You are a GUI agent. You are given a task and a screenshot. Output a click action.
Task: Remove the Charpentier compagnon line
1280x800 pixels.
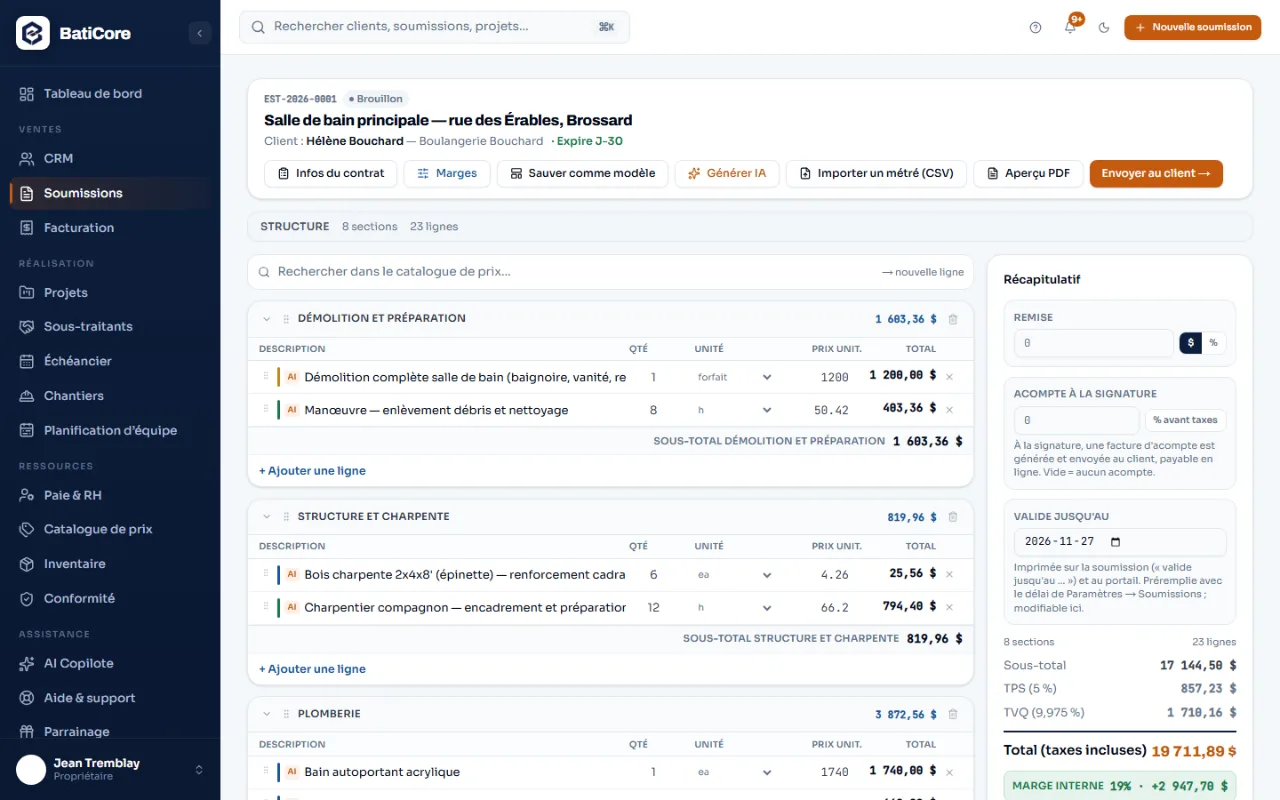[x=949, y=607]
